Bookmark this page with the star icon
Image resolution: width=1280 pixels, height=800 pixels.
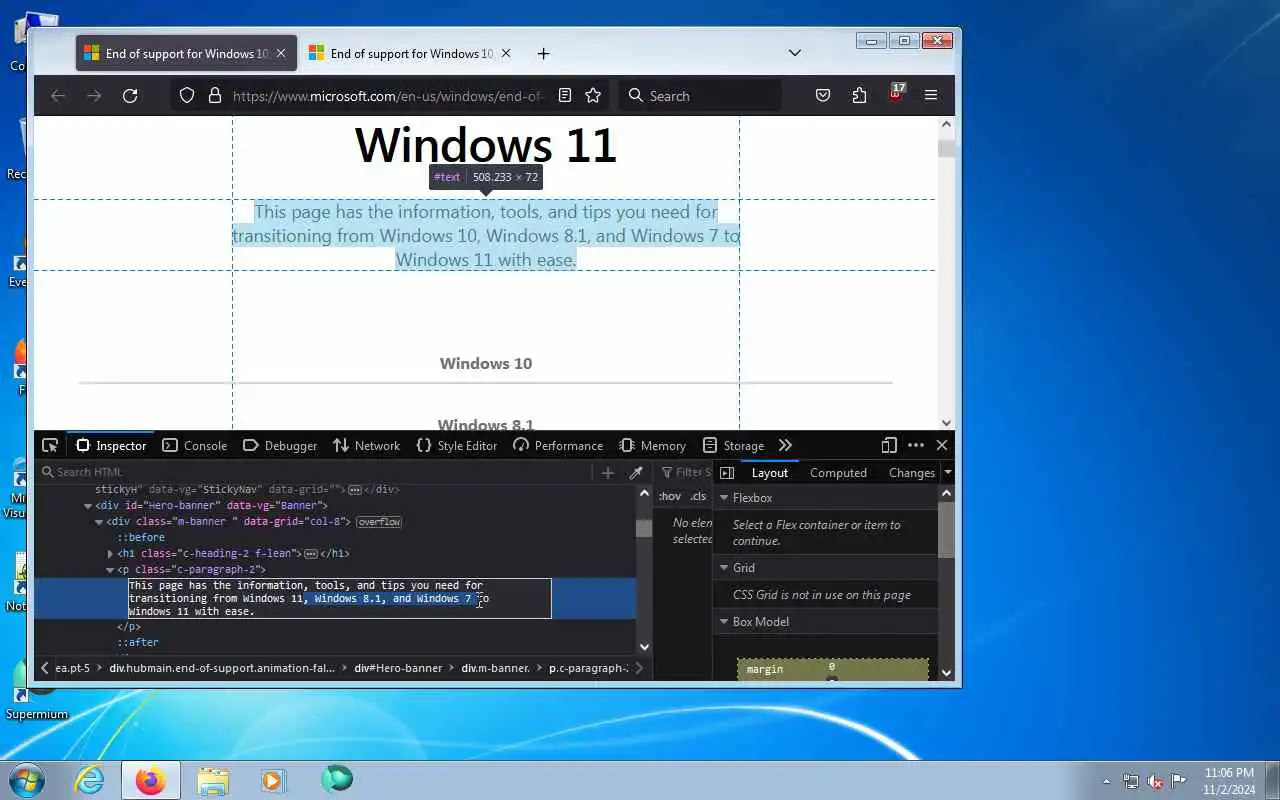coord(593,96)
